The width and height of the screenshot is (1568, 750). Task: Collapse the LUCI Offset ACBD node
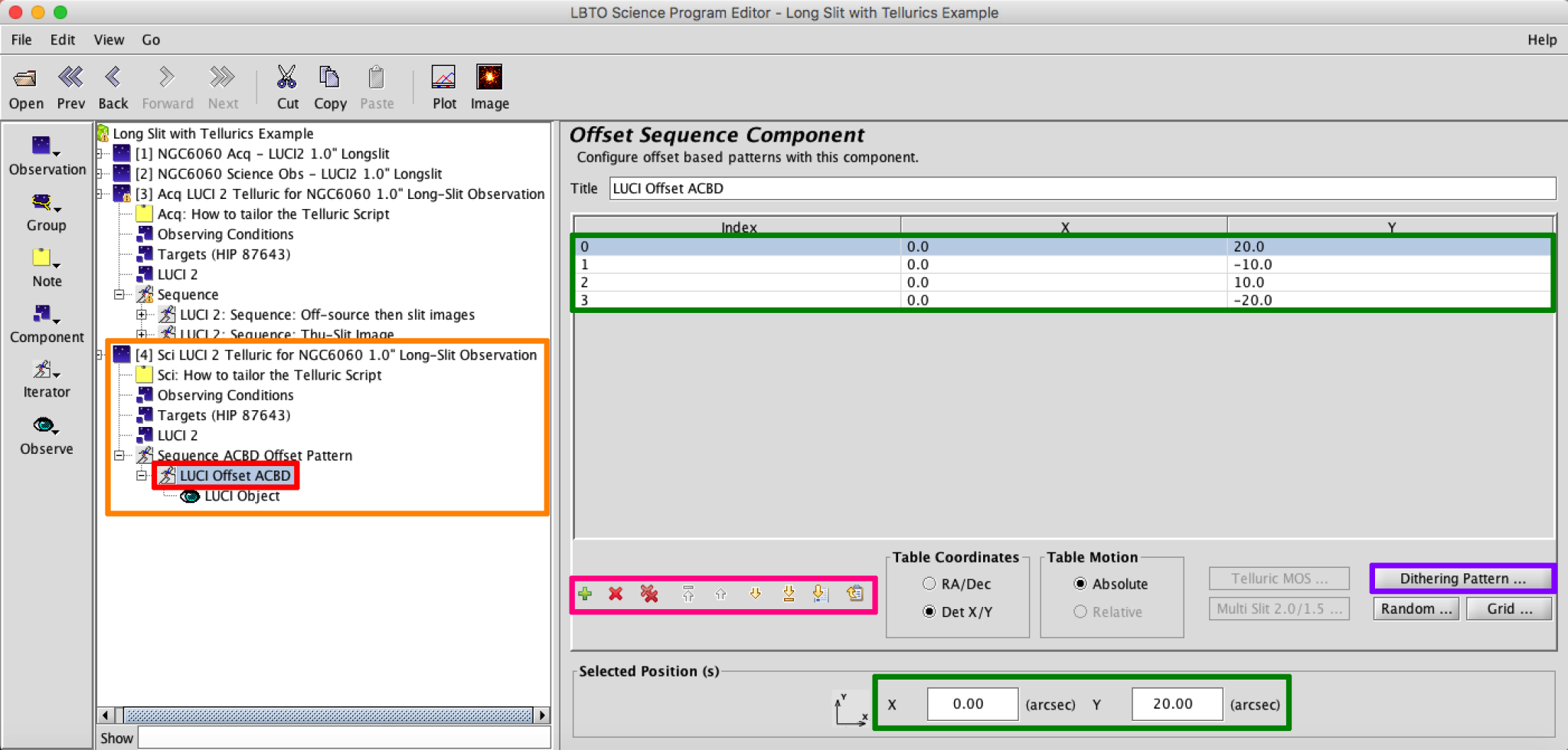tap(142, 475)
